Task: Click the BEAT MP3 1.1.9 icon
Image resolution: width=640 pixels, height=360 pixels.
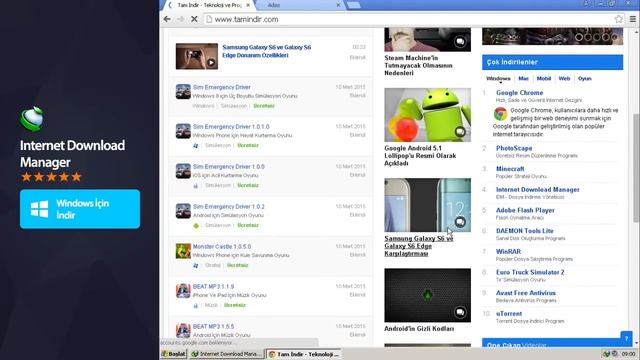Action: 183,291
